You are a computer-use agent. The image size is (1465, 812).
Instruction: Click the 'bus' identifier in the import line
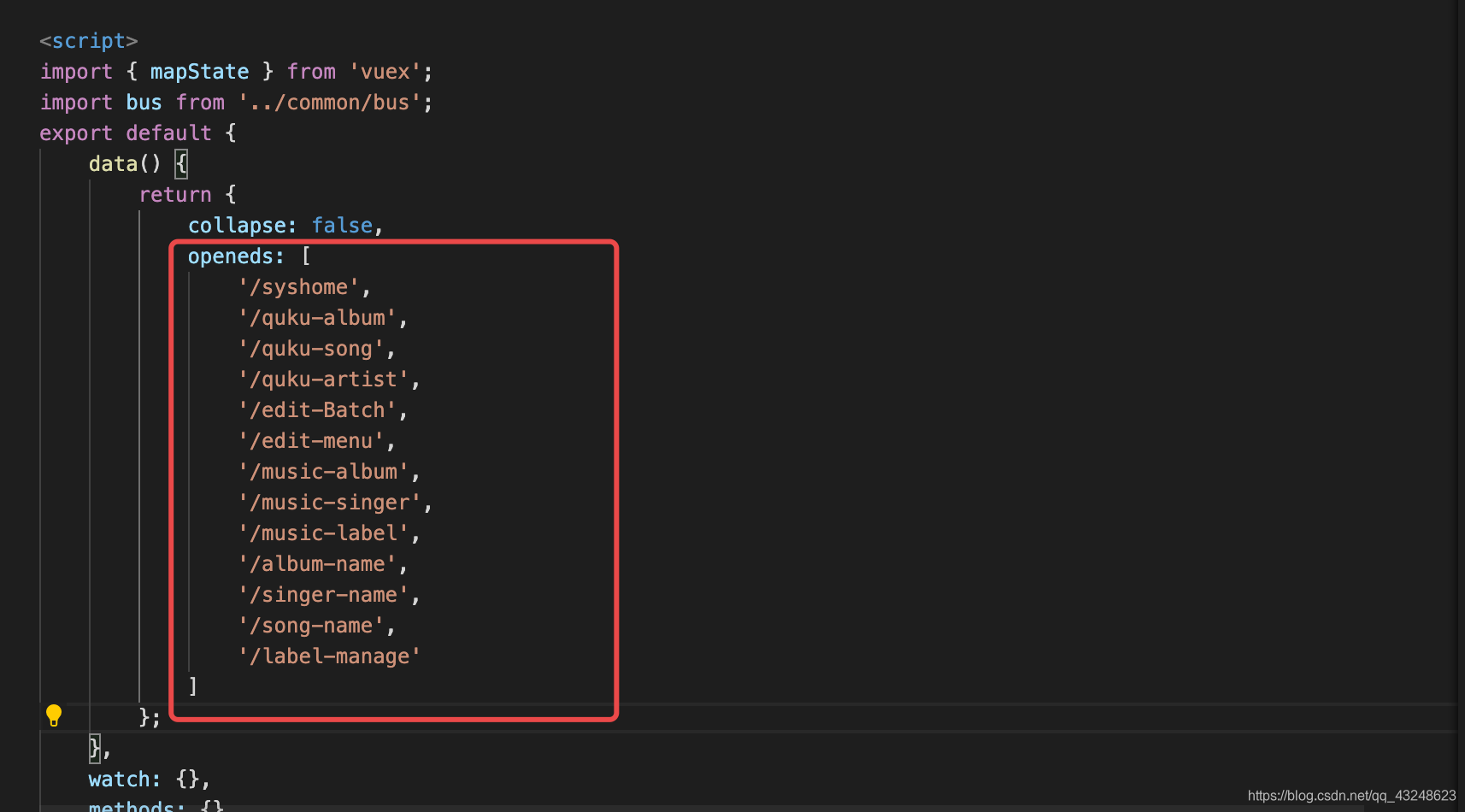[144, 103]
